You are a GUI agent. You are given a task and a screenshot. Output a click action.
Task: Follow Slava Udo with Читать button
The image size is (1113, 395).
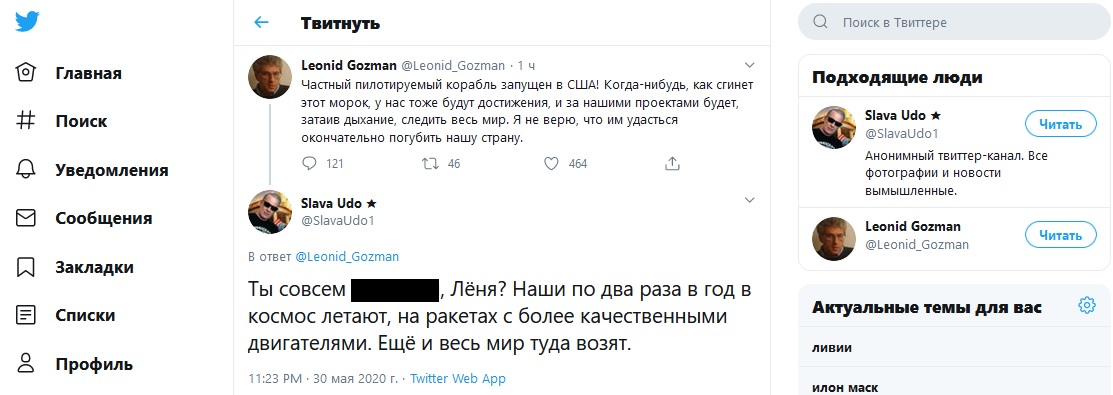1060,124
